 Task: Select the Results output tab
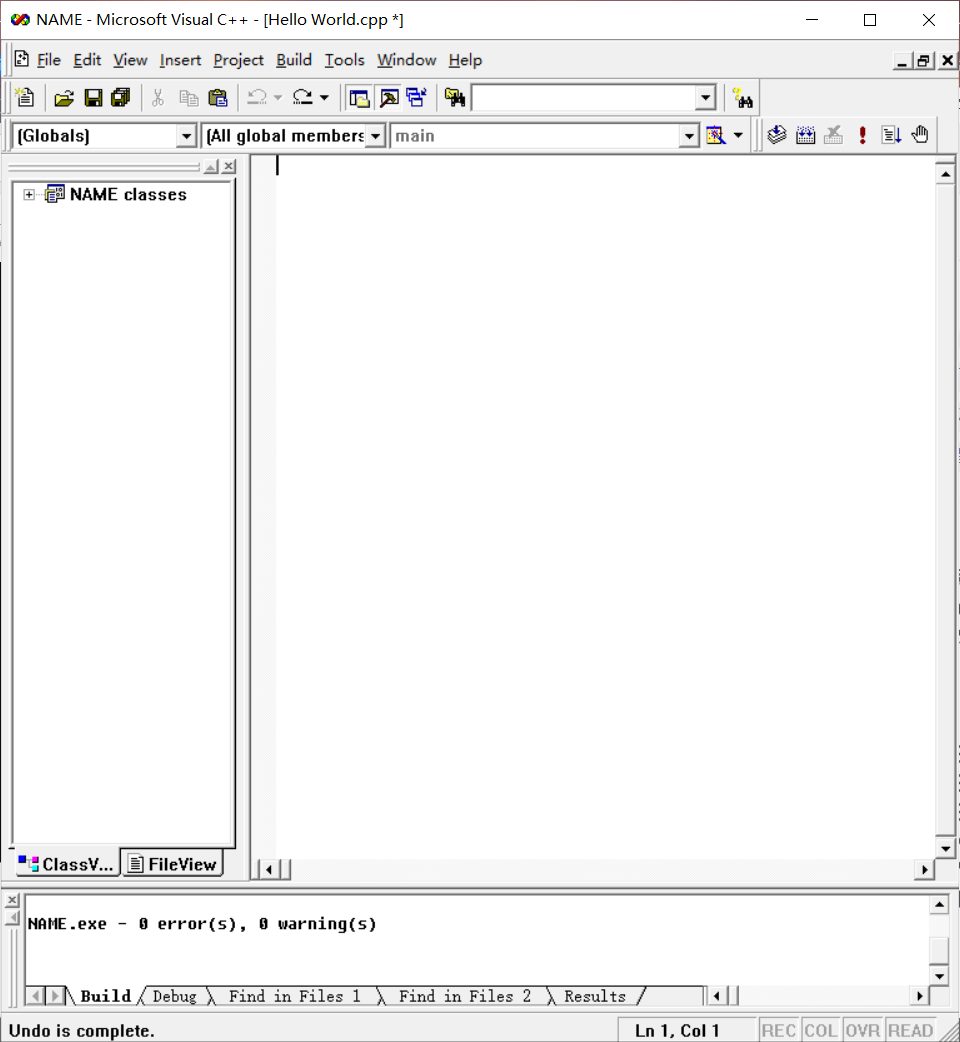(x=595, y=996)
